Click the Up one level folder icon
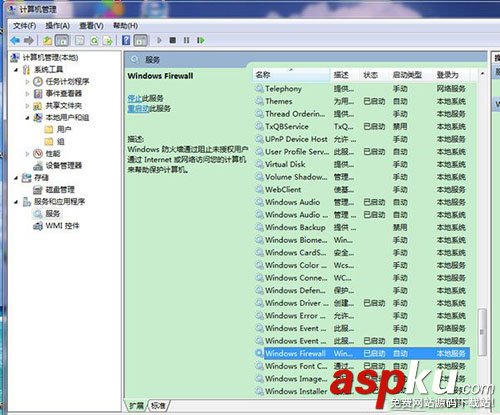This screenshot has width=500, height=415. (x=47, y=41)
